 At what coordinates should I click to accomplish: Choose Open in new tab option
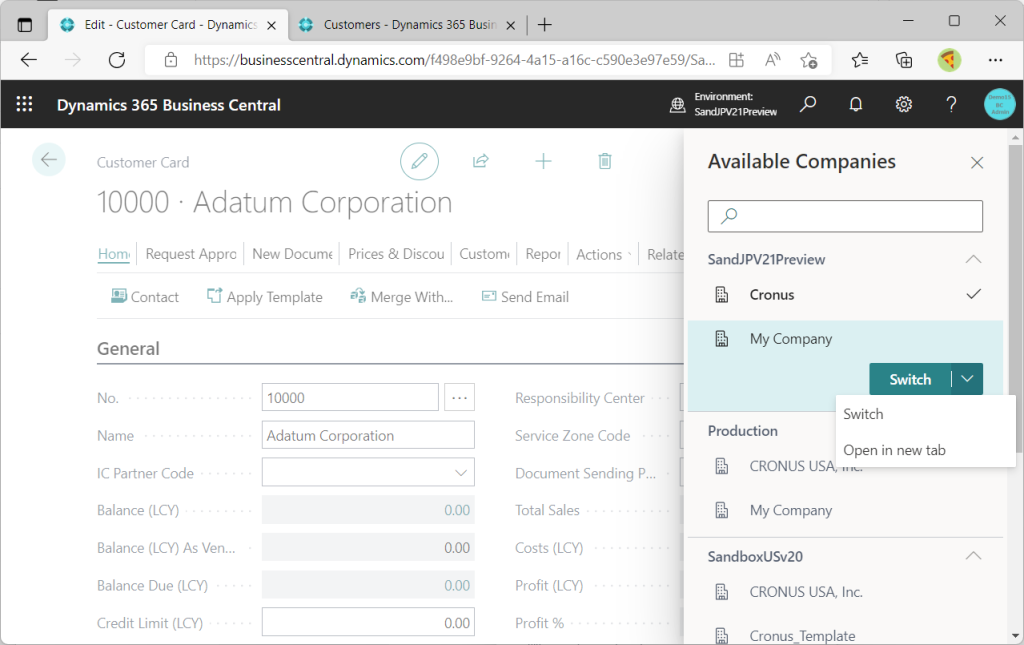click(x=894, y=450)
